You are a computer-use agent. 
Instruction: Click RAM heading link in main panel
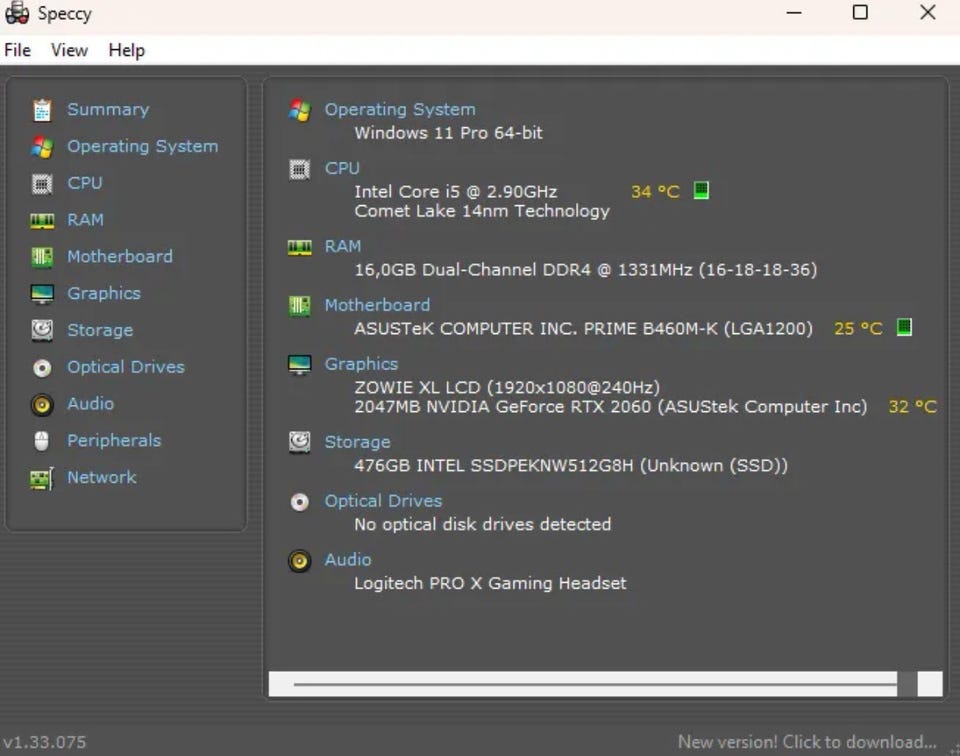click(343, 246)
